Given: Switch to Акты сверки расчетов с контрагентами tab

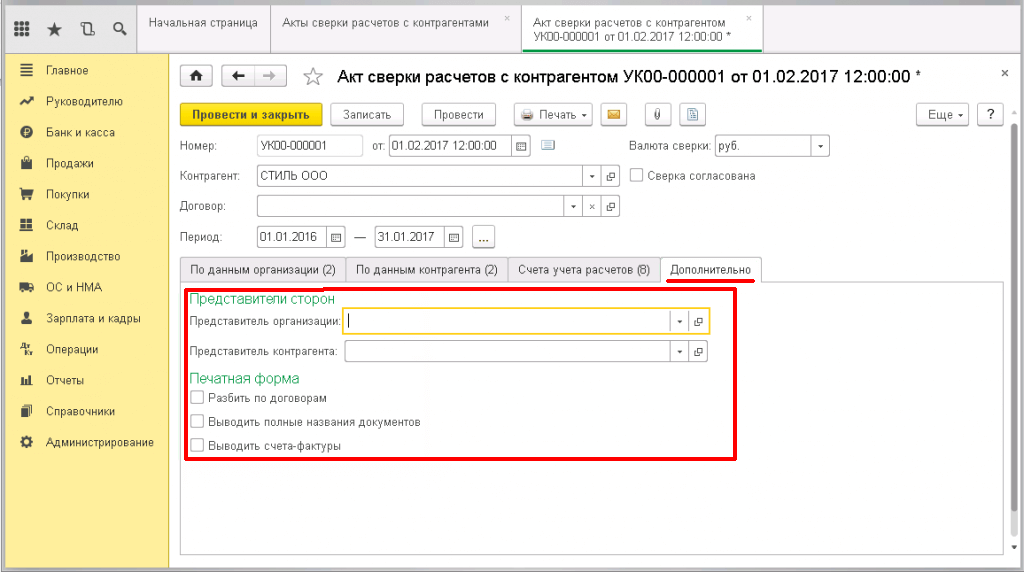Looking at the screenshot, I should click(x=385, y=23).
